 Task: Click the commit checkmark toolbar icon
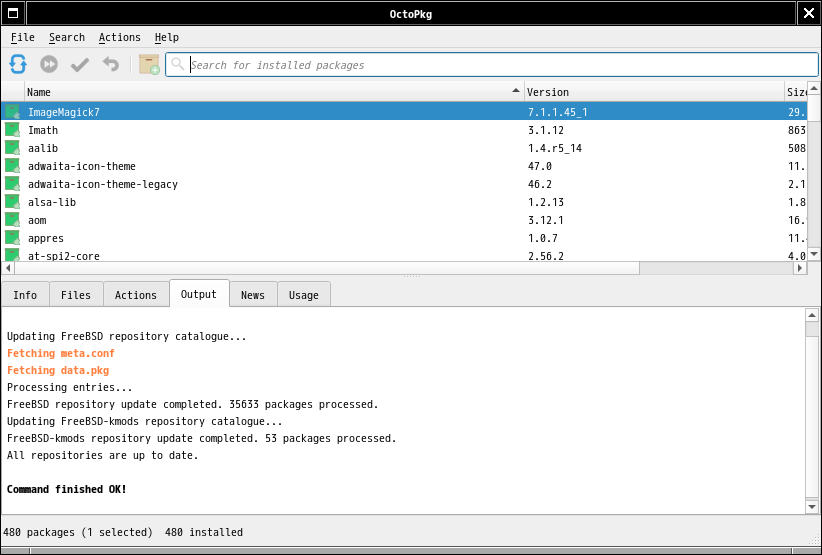click(x=80, y=64)
